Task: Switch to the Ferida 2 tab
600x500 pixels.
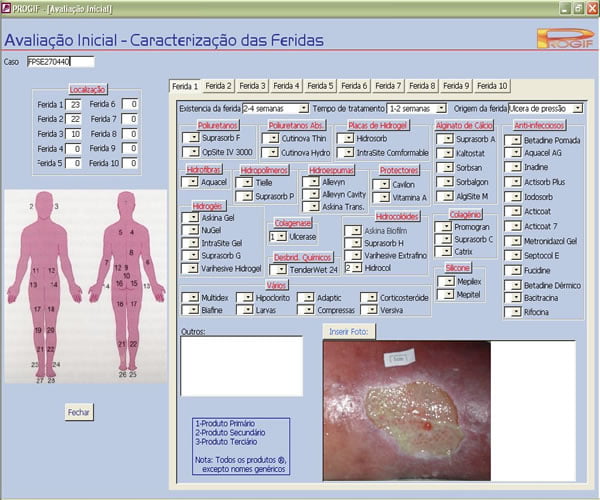Action: pos(218,86)
